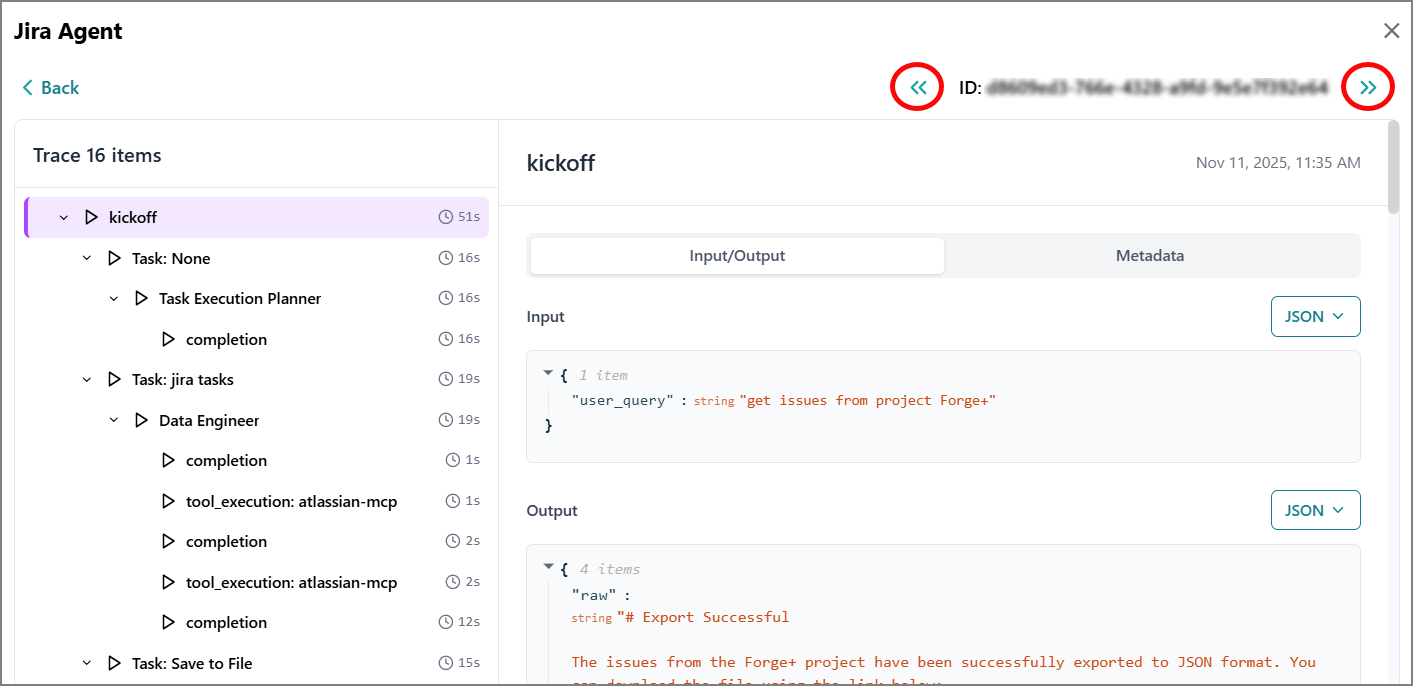Close the Jira Agent dialog
Image resolution: width=1413 pixels, height=686 pixels.
[1391, 31]
